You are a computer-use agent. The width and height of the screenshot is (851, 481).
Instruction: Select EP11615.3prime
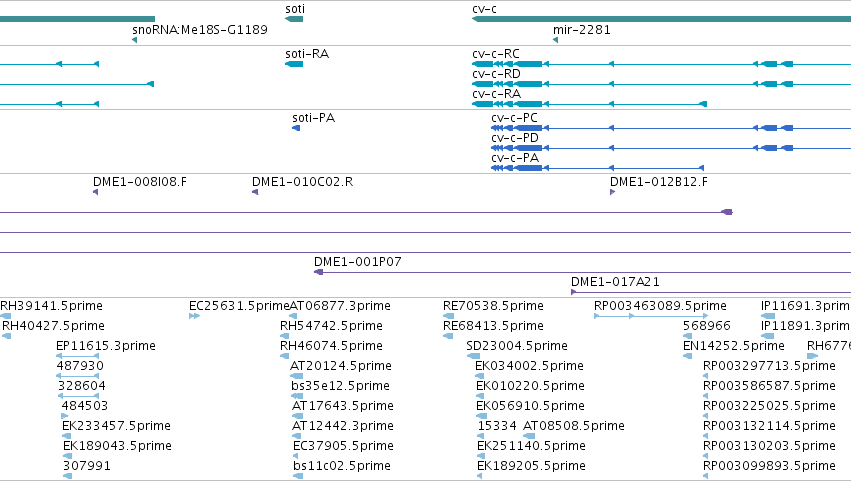click(x=106, y=346)
